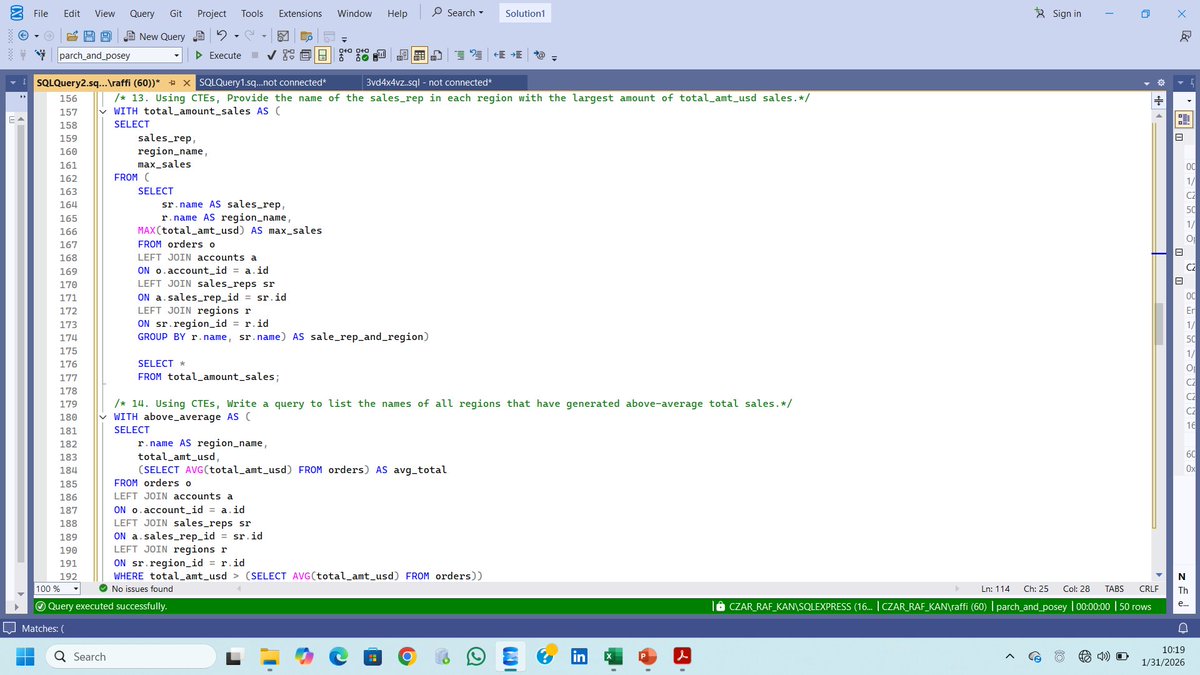Click the feedback icon below Sign in

pyautogui.click(x=1186, y=36)
